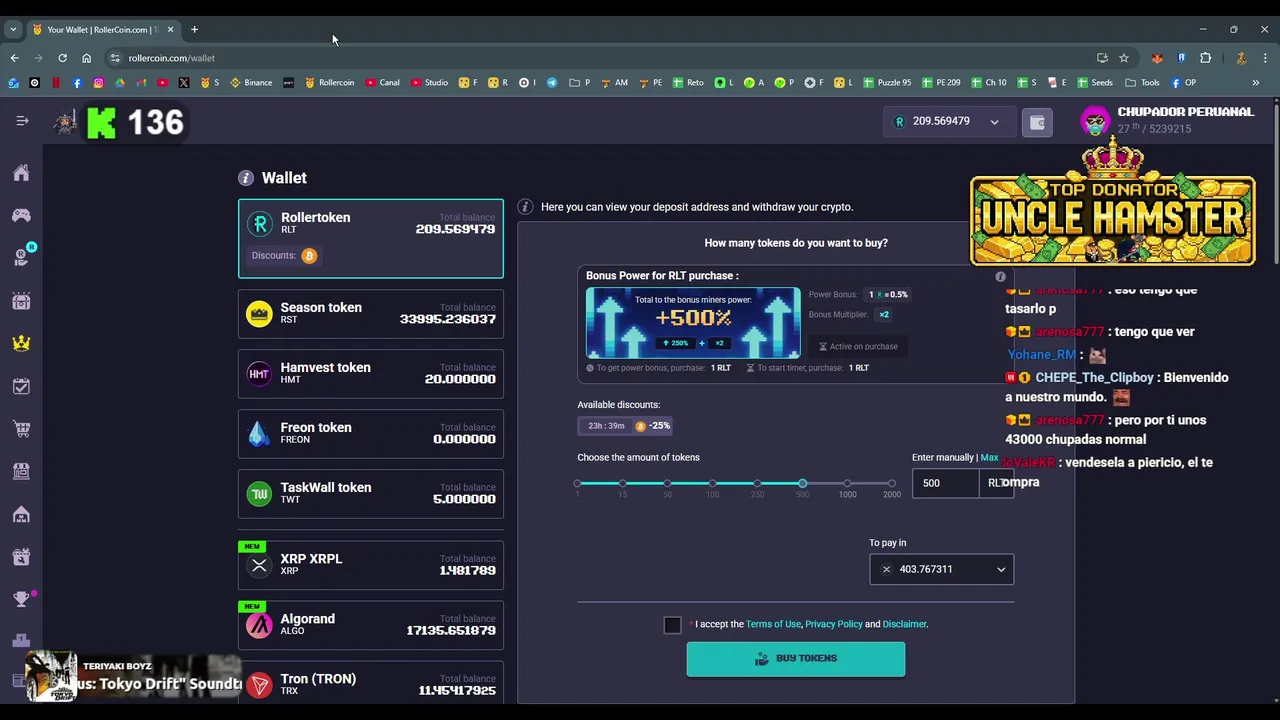Select the Algorand ALGO wallet

[x=371, y=625]
